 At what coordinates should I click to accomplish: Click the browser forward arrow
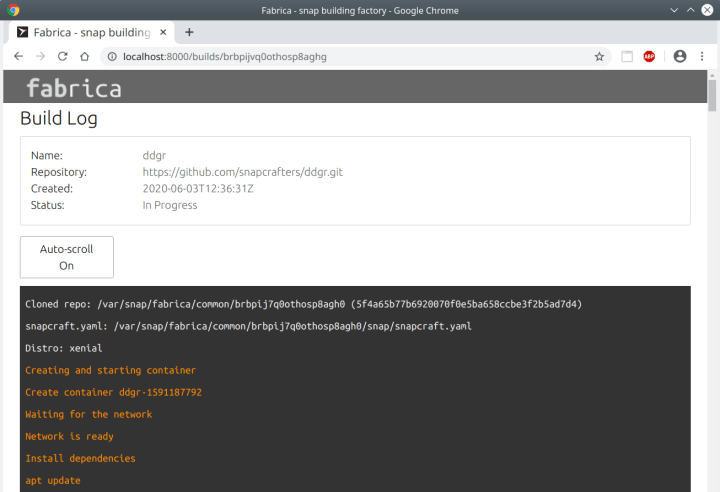tap(40, 57)
